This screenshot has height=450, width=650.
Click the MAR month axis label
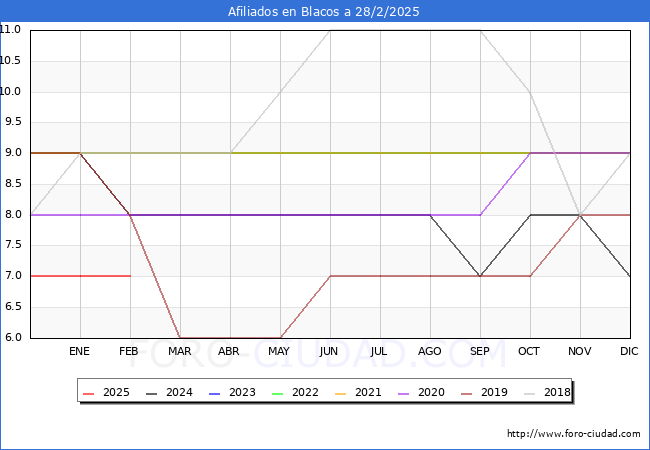click(179, 351)
